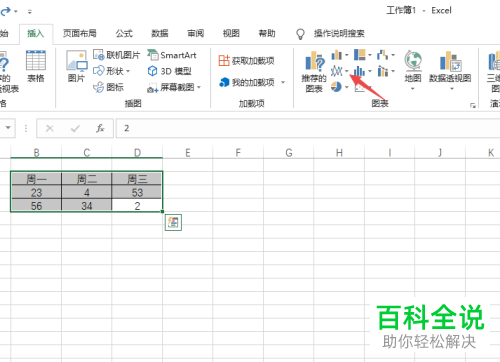
Task: Select the cell containing 周二
Action: (x=87, y=179)
